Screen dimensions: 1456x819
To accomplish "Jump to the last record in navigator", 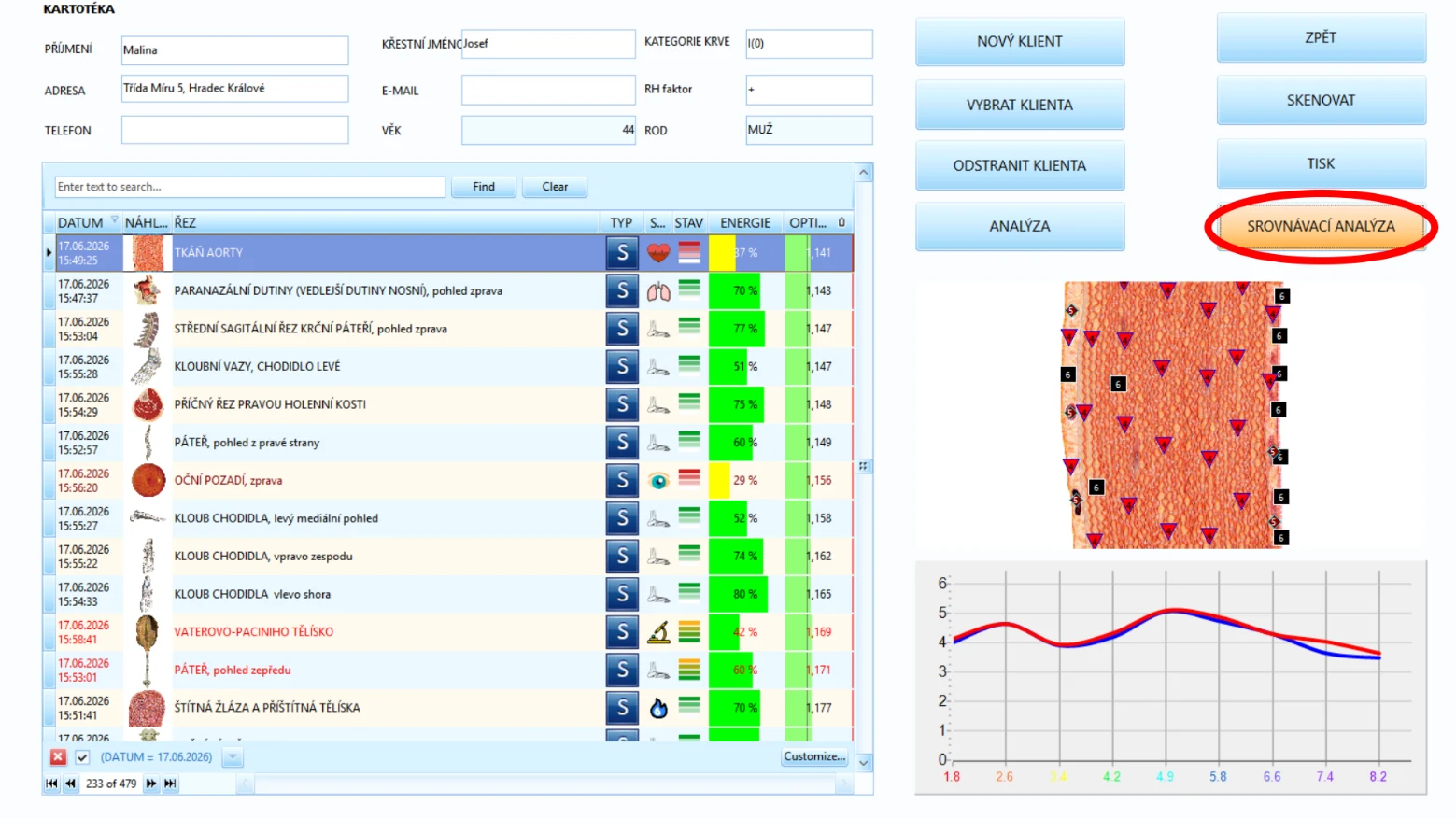I will click(x=170, y=784).
